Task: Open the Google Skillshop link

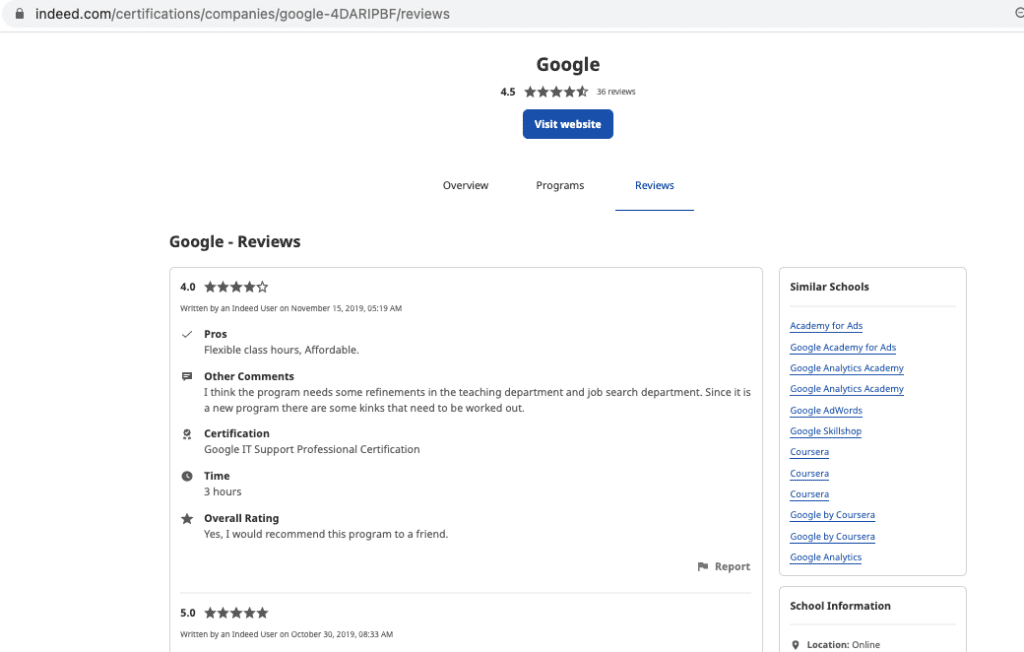Action: point(825,431)
